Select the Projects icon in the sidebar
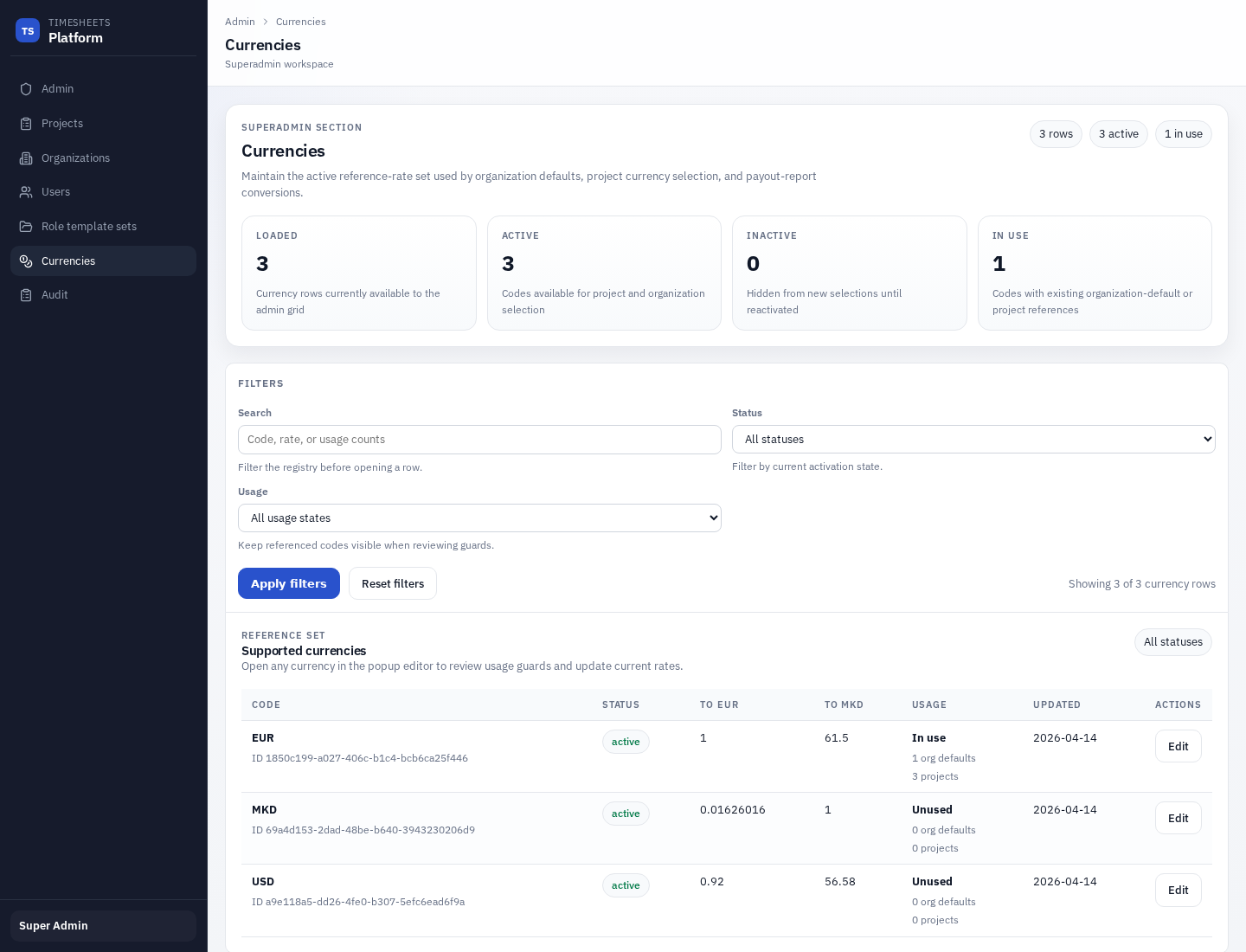1246x952 pixels. coord(26,124)
